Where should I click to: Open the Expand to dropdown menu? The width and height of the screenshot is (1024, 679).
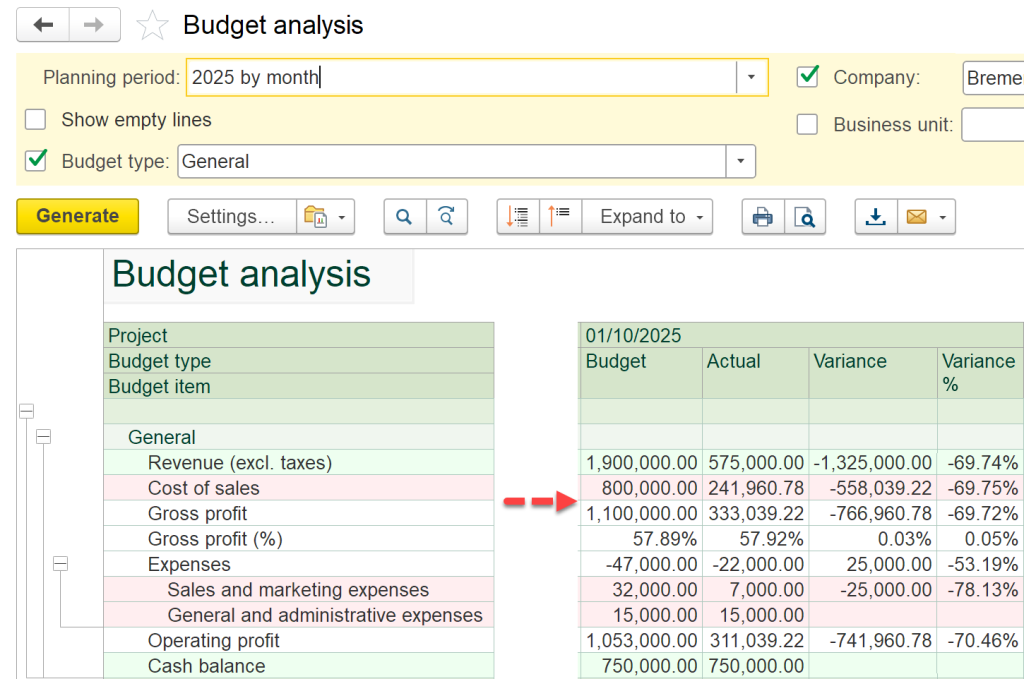(x=647, y=217)
